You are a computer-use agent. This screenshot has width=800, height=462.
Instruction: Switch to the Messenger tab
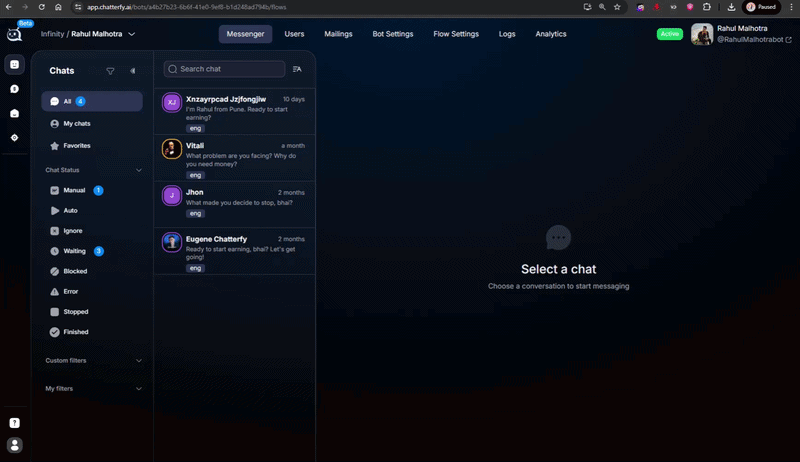[245, 34]
